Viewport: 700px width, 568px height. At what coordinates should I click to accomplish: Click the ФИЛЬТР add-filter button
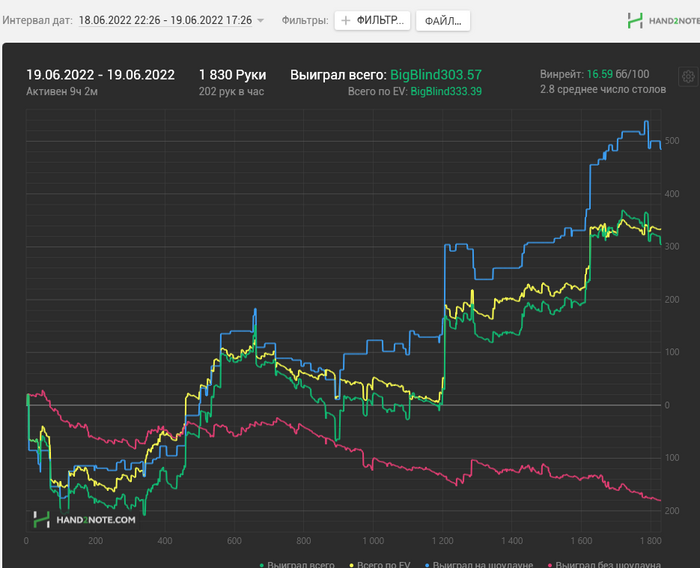(x=372, y=21)
